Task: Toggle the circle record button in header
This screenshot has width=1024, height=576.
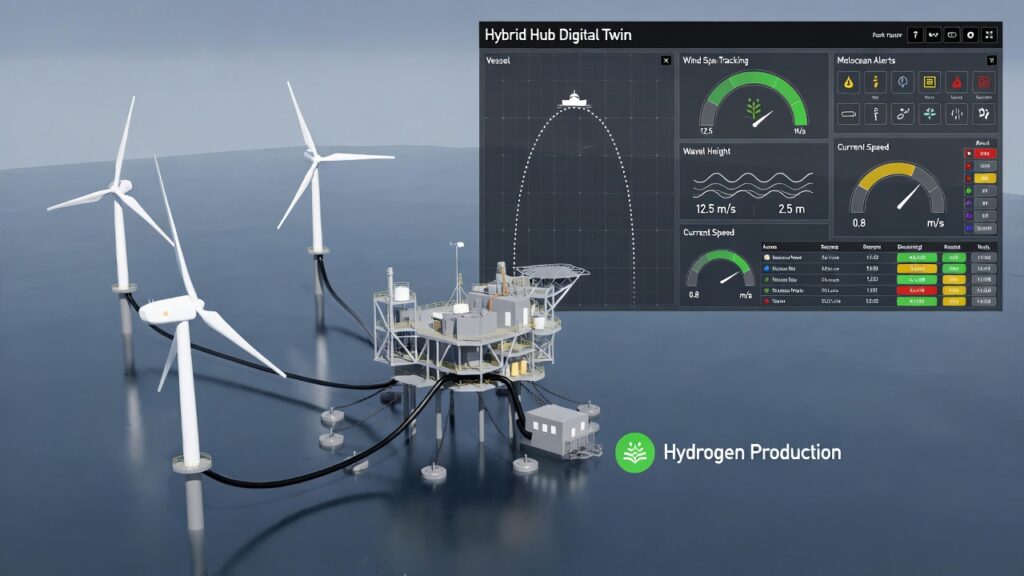Action: tap(971, 35)
